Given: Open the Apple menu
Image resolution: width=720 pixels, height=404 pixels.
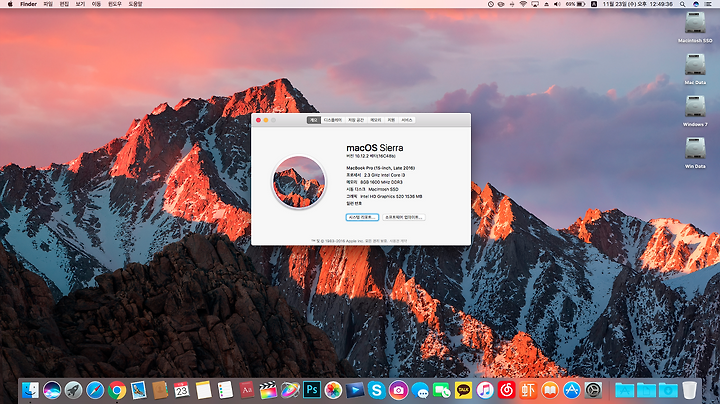Looking at the screenshot, I should coord(10,4).
